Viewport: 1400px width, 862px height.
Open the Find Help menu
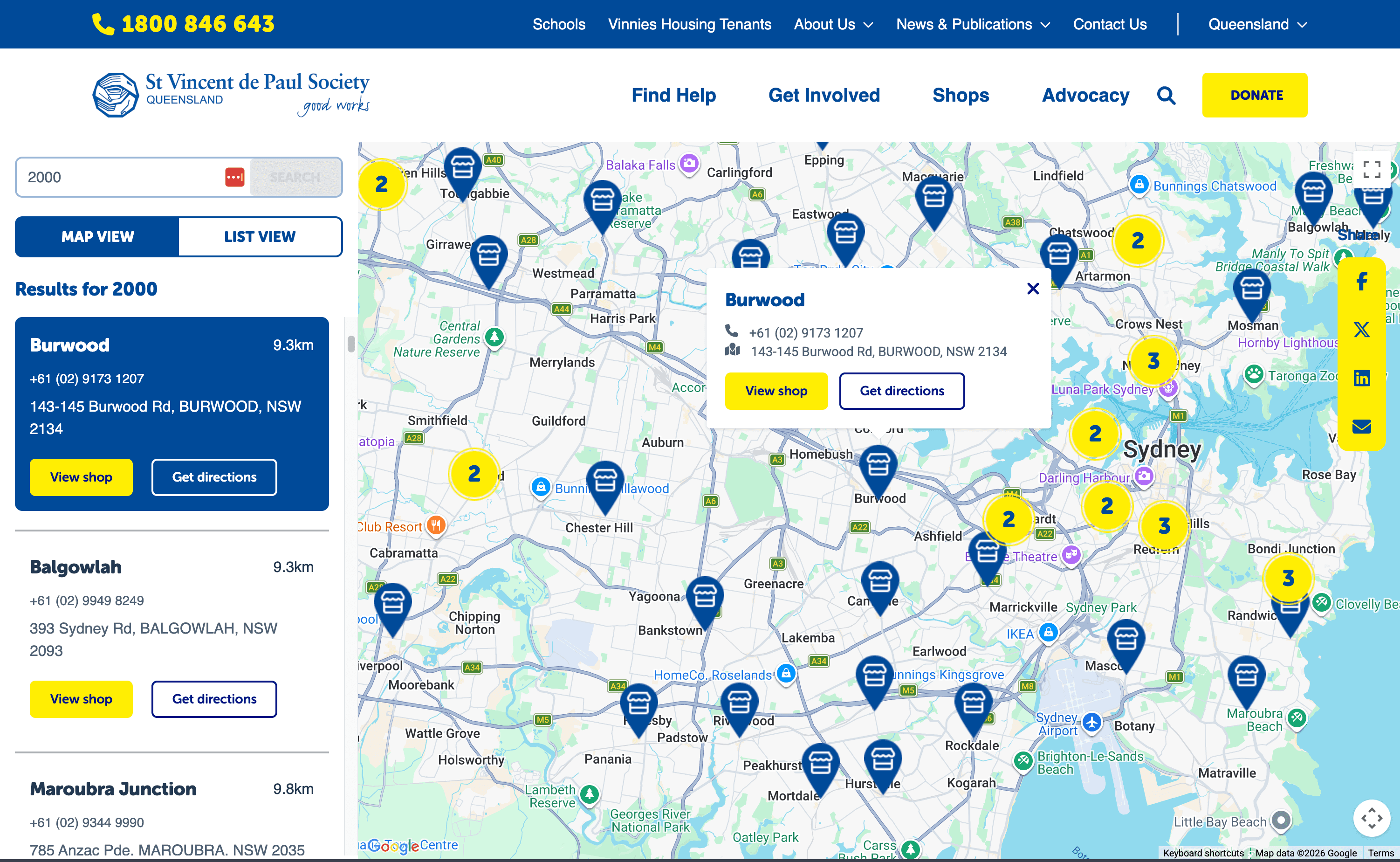point(673,95)
